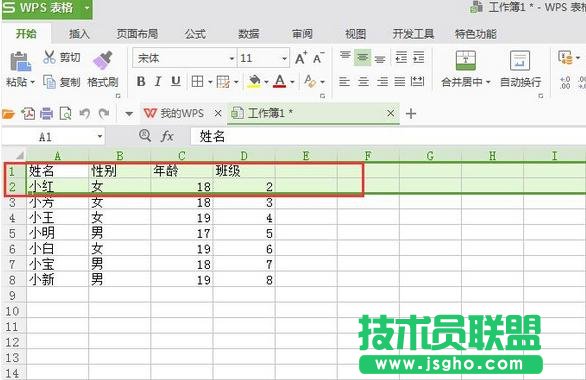This screenshot has width=586, height=380.
Task: Click Wrap Text (自动换行) button
Action: (x=520, y=68)
